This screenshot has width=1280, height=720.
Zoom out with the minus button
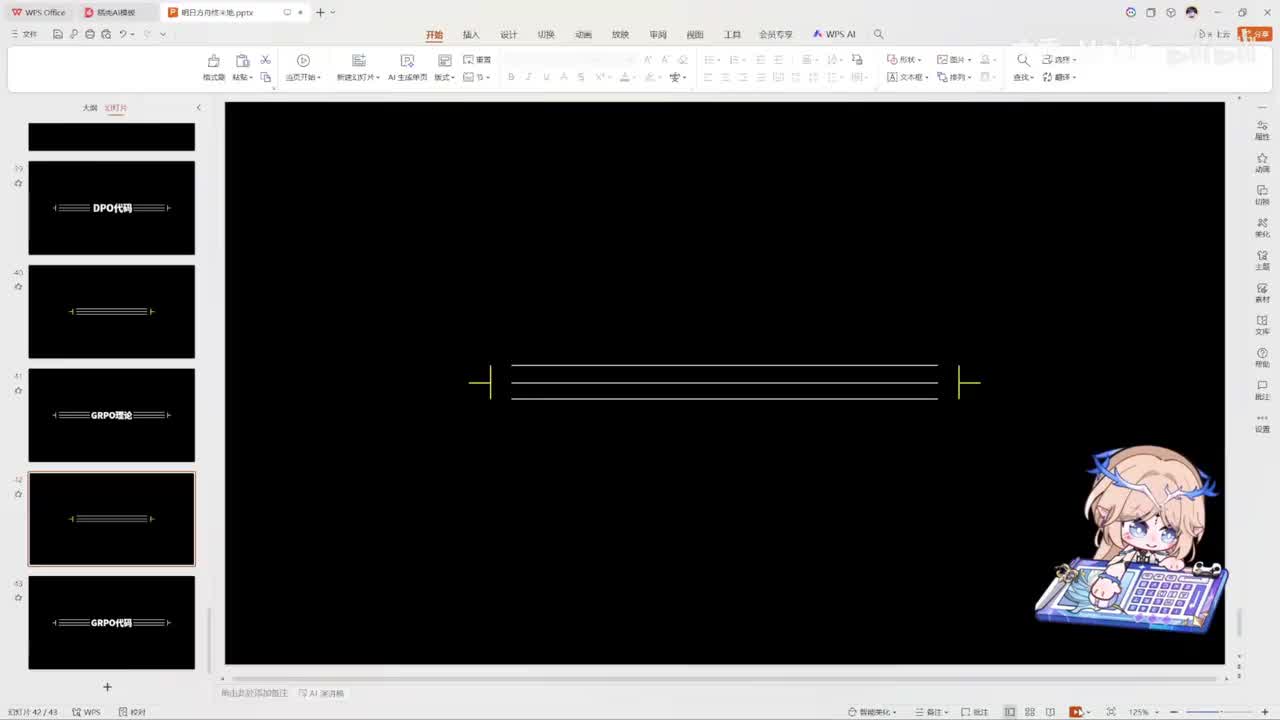[1174, 712]
